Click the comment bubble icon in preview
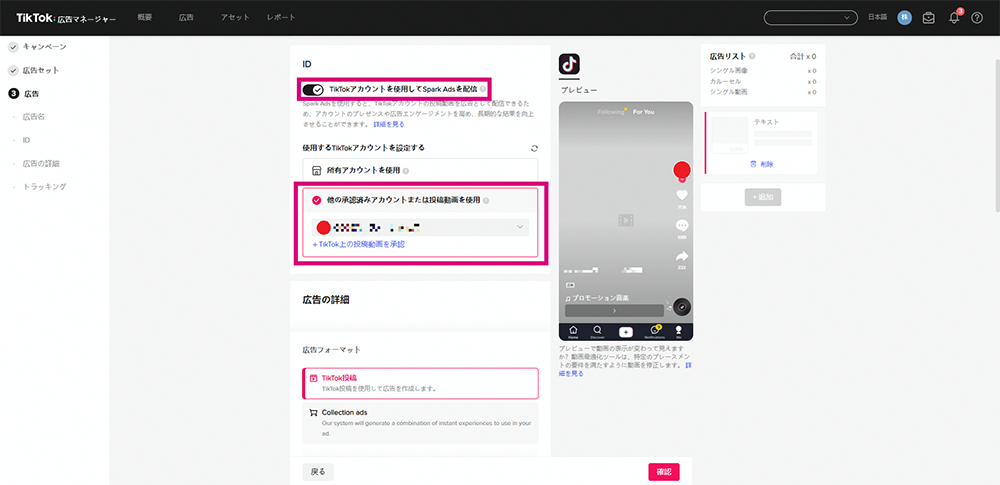 682,226
